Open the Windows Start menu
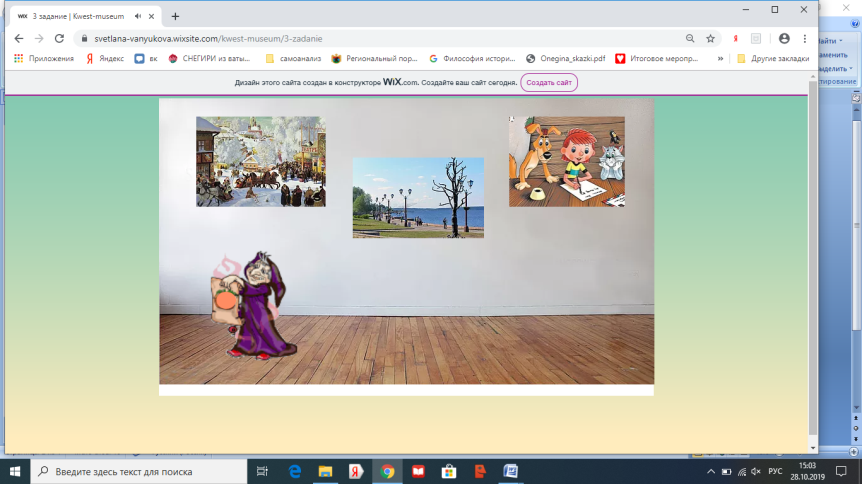Screen dimensions: 862x484 pos(15,471)
